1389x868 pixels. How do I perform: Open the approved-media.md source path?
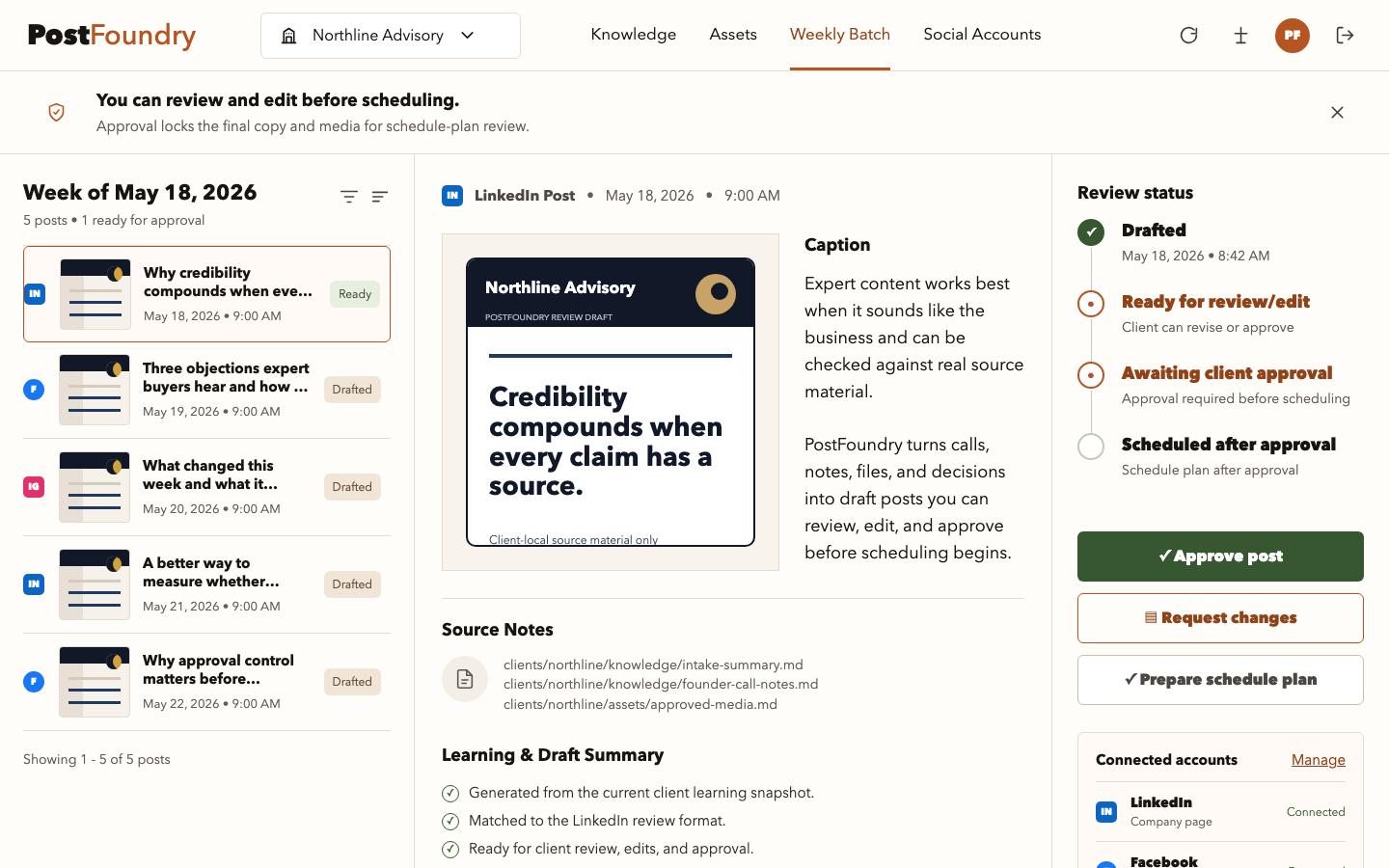pos(640,704)
